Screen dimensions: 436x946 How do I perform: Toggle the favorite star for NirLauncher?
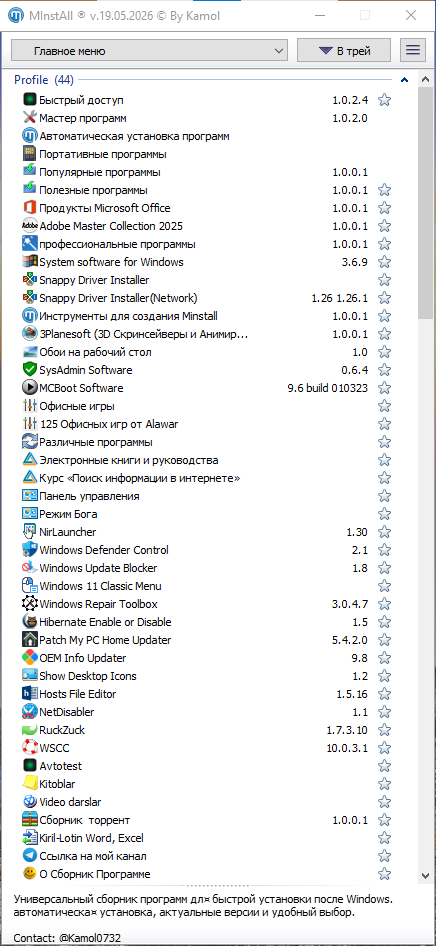pos(384,532)
